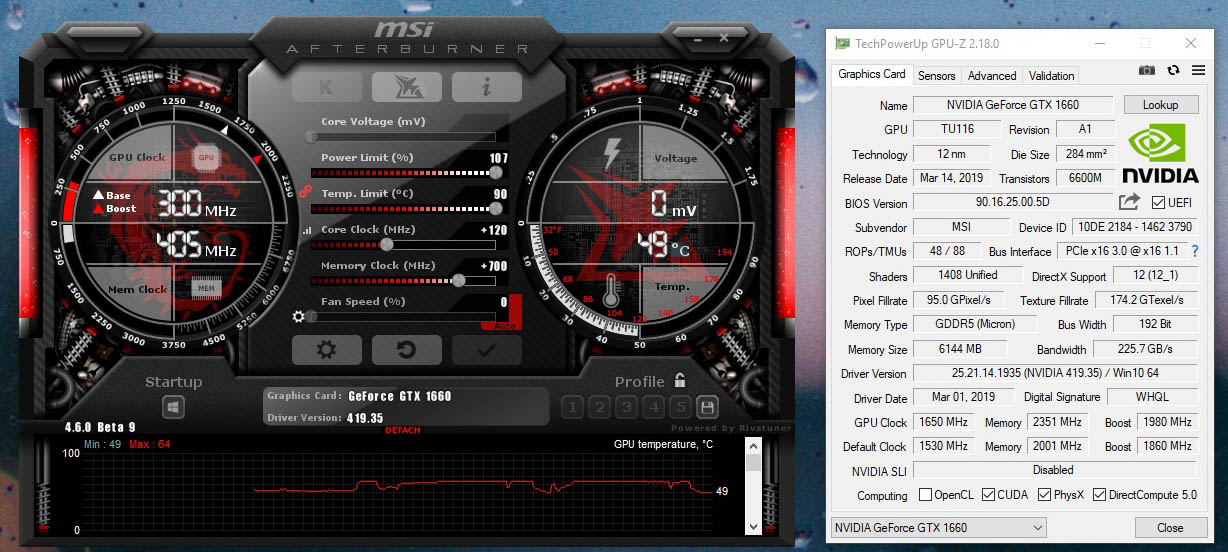Toggle the red link icon for Power and Temp limits
This screenshot has height=552, width=1228.
304,191
